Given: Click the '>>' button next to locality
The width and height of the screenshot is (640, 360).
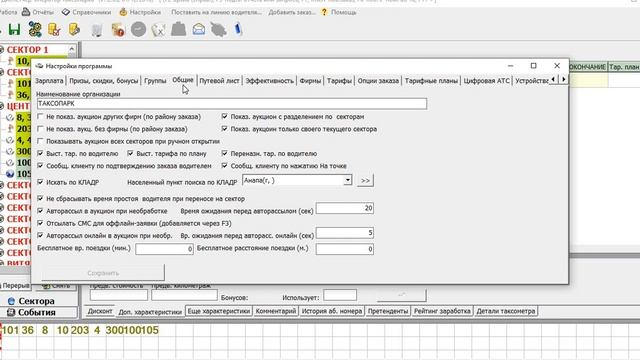Looking at the screenshot, I should pos(365,180).
